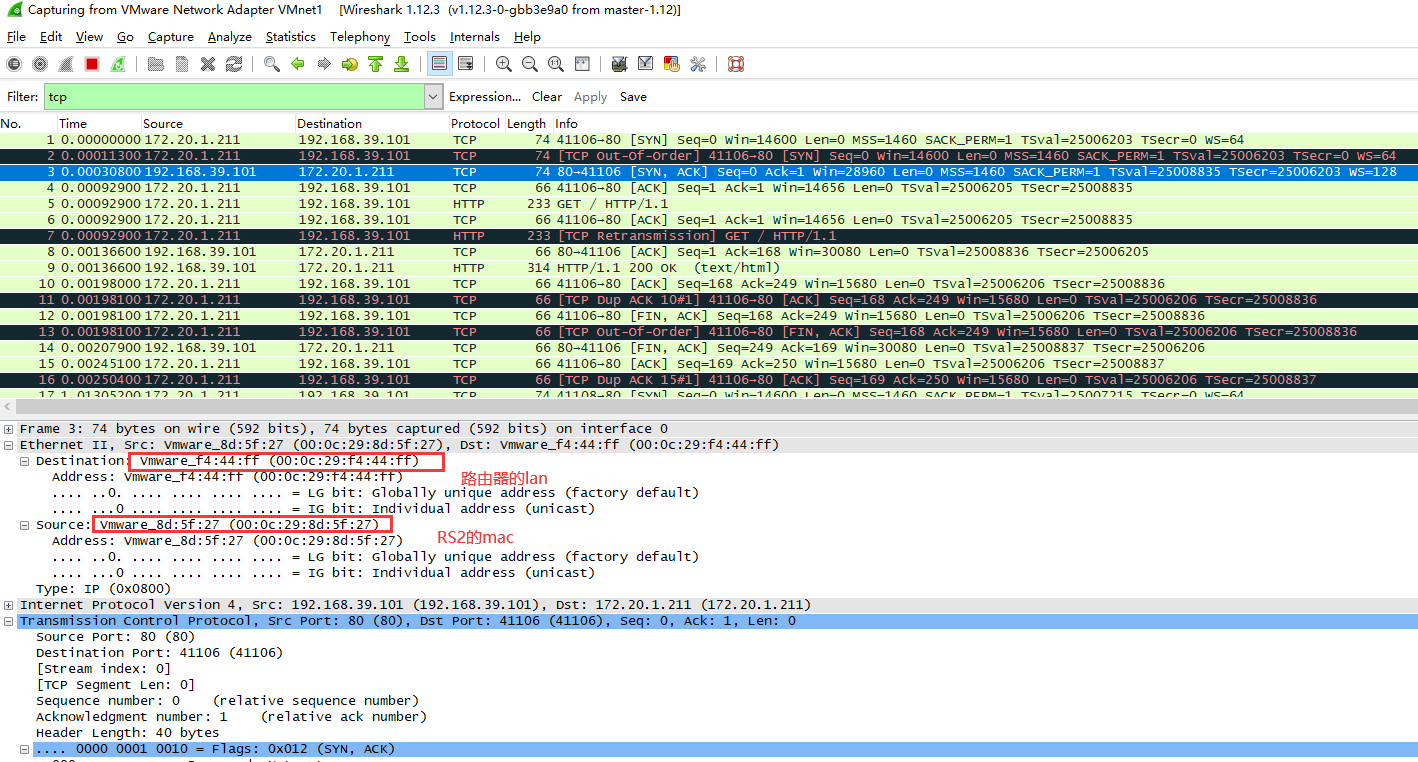Image resolution: width=1418 pixels, height=762 pixels.
Task: Edit coloring rules
Action: click(x=671, y=64)
